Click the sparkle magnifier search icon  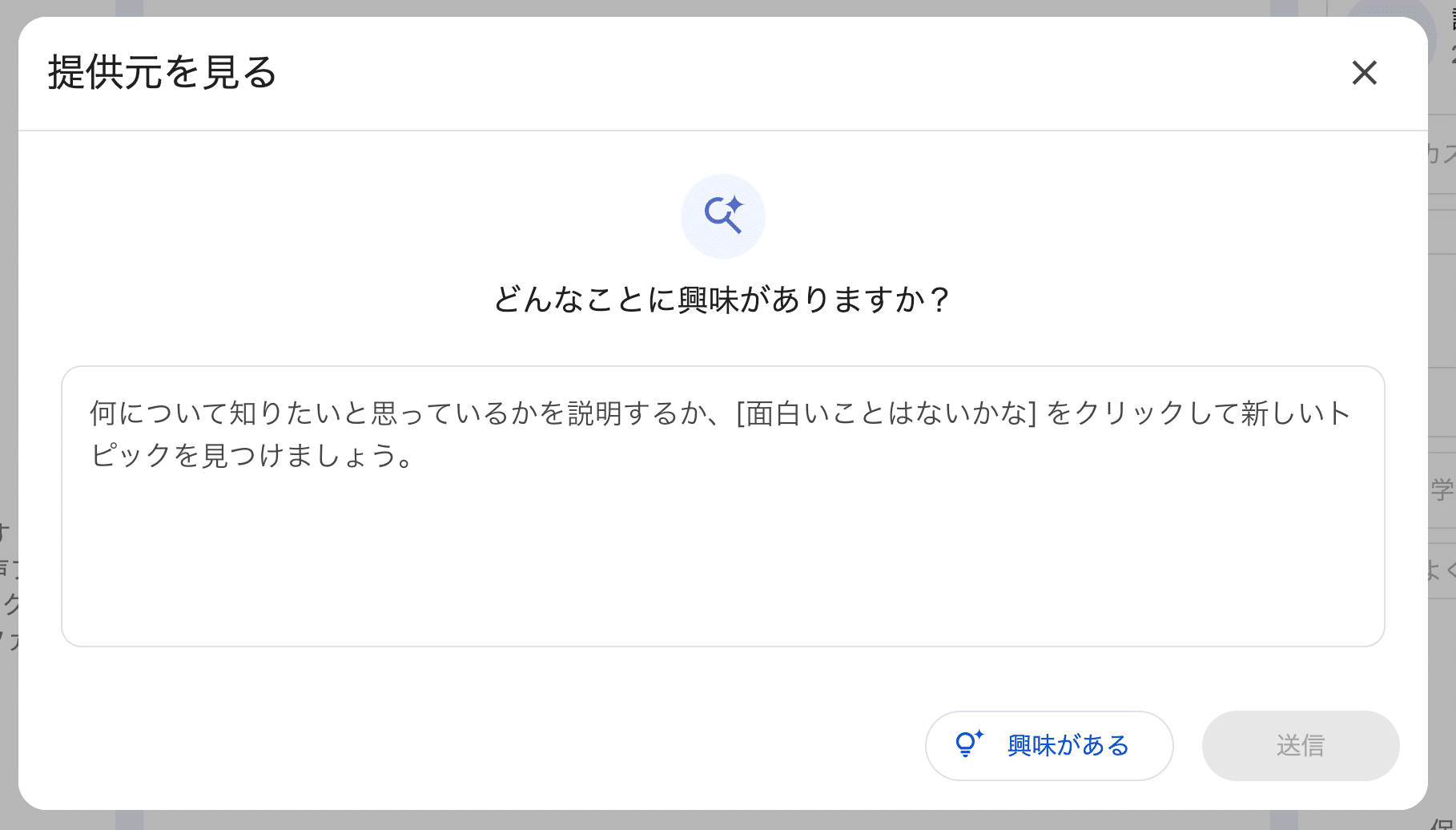(x=723, y=215)
